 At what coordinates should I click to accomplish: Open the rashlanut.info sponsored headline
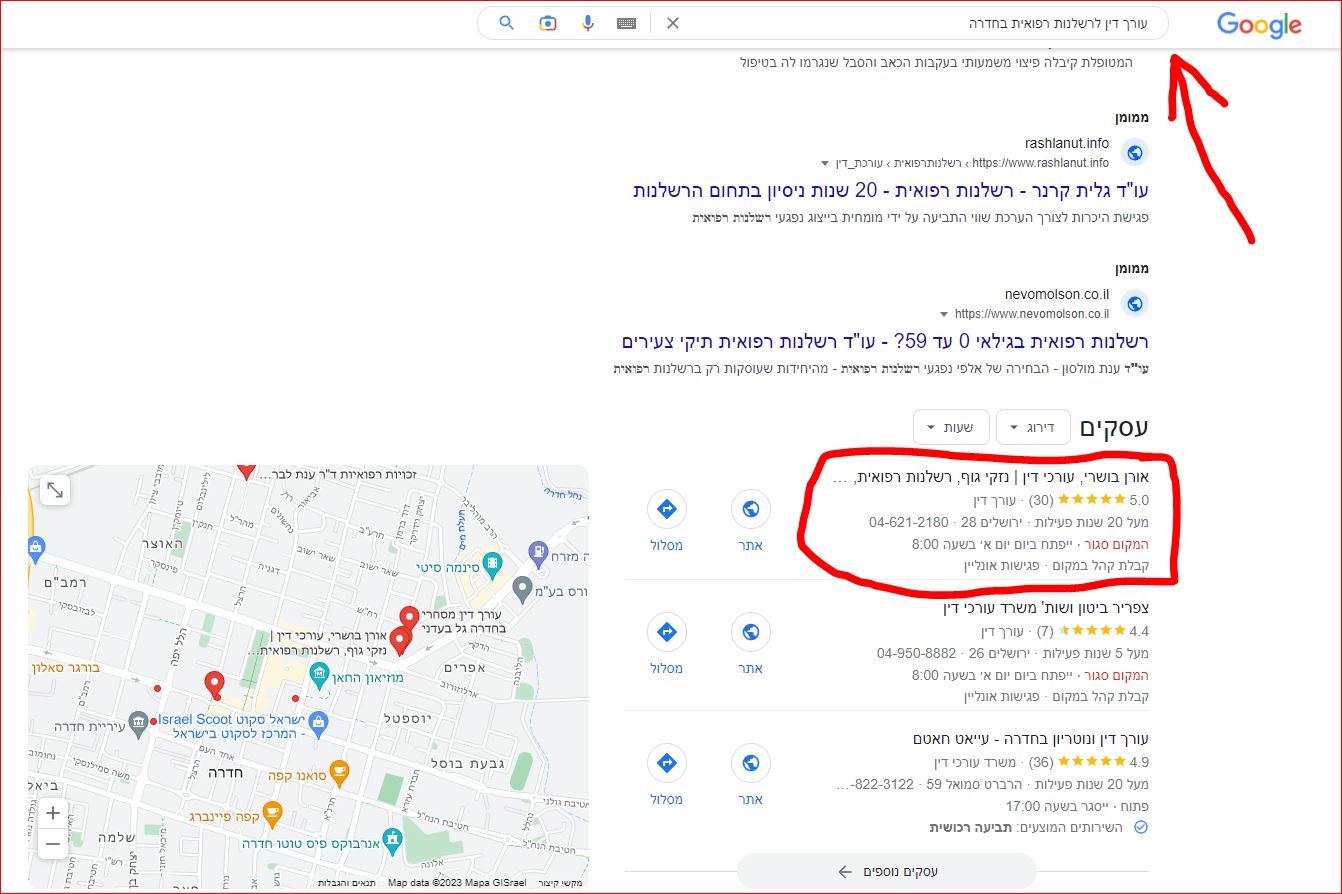(x=891, y=190)
